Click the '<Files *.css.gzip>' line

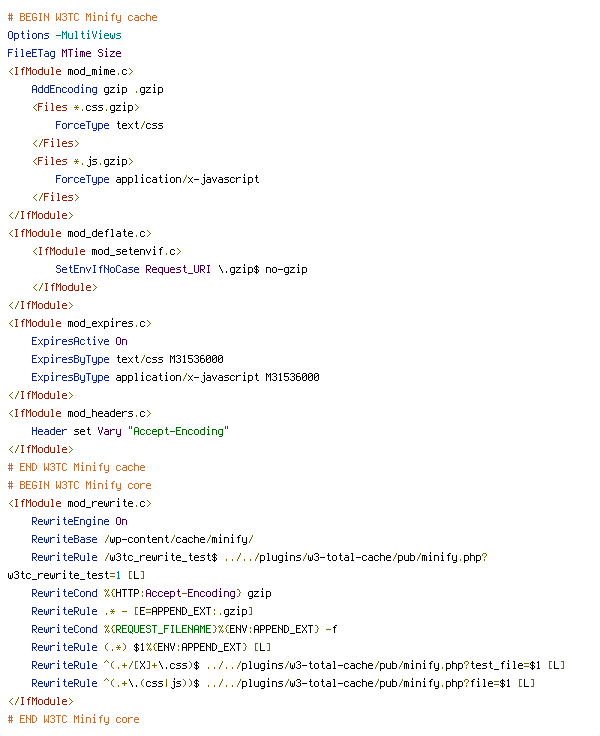85,107
